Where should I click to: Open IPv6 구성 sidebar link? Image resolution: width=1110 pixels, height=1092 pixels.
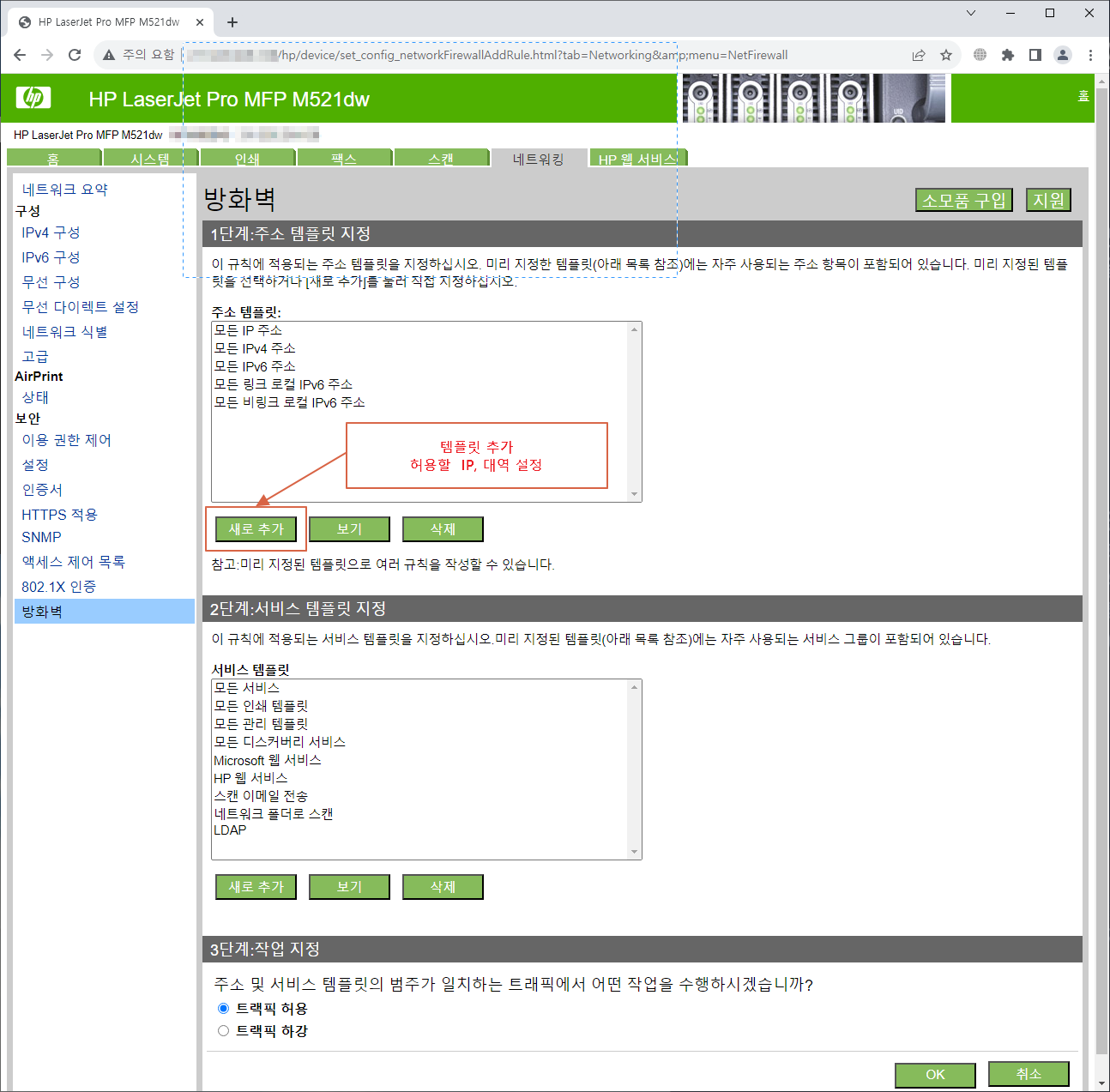(51, 257)
